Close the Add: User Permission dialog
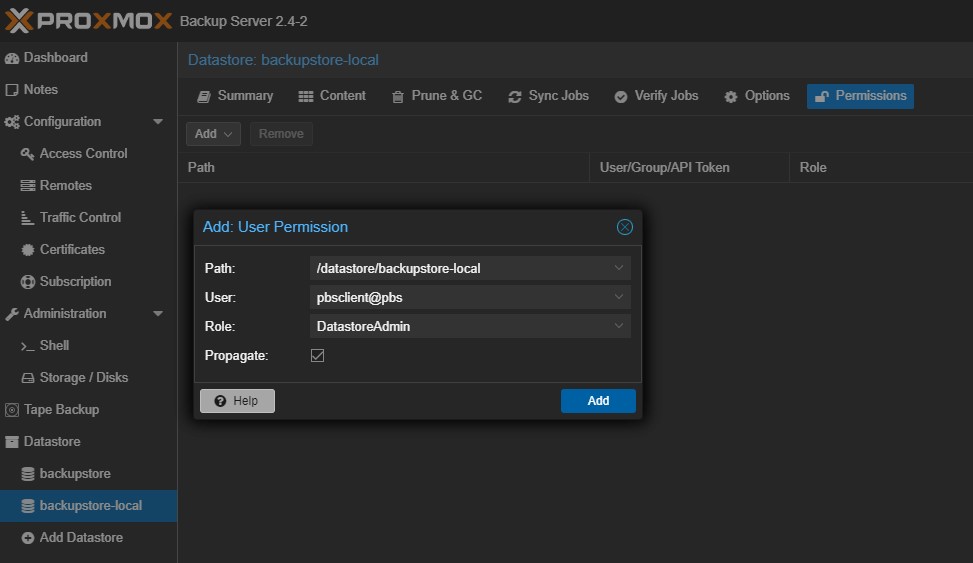This screenshot has width=973, height=563. [x=625, y=227]
